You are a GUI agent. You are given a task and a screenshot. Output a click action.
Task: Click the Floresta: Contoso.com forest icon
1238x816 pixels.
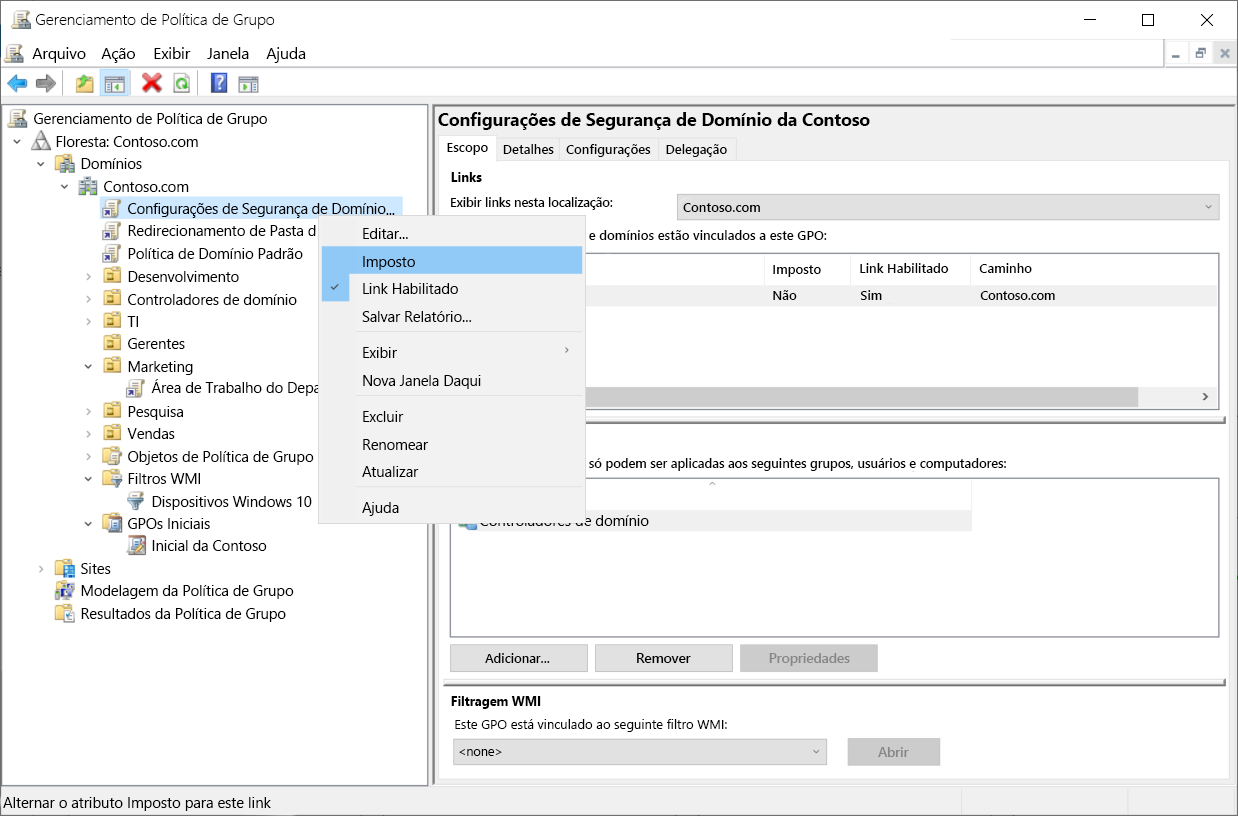point(41,141)
